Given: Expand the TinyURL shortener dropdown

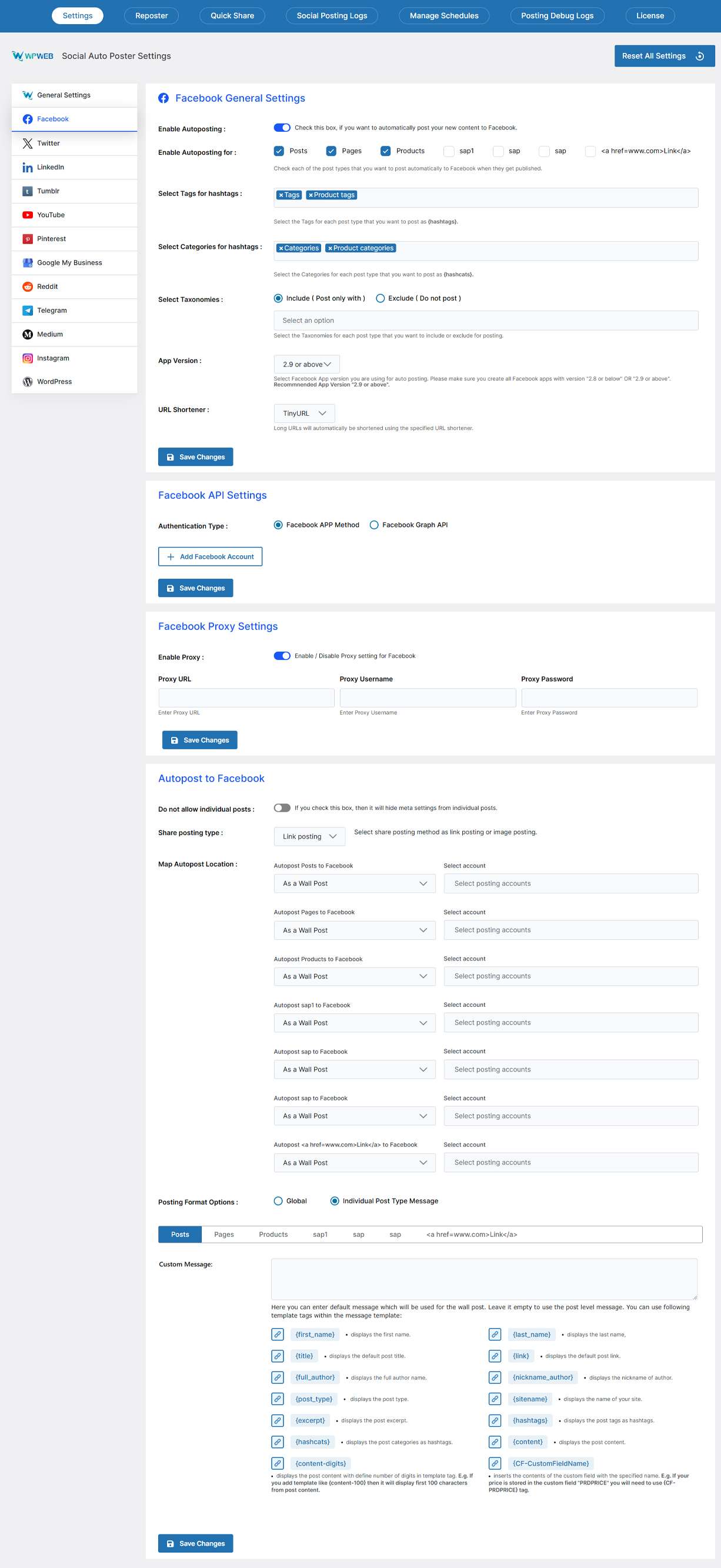Looking at the screenshot, I should pos(304,413).
